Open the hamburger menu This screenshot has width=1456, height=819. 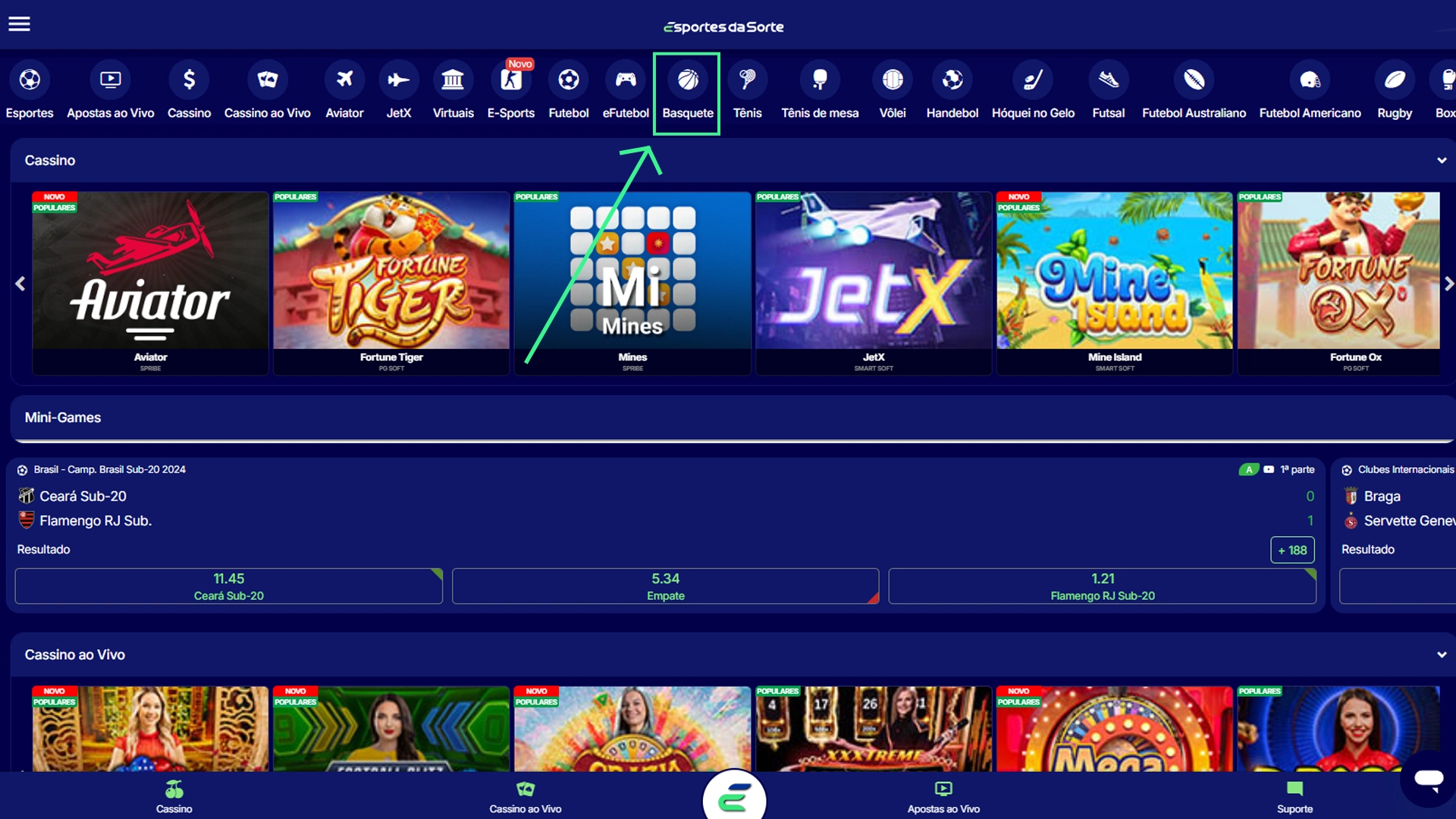pyautogui.click(x=20, y=24)
